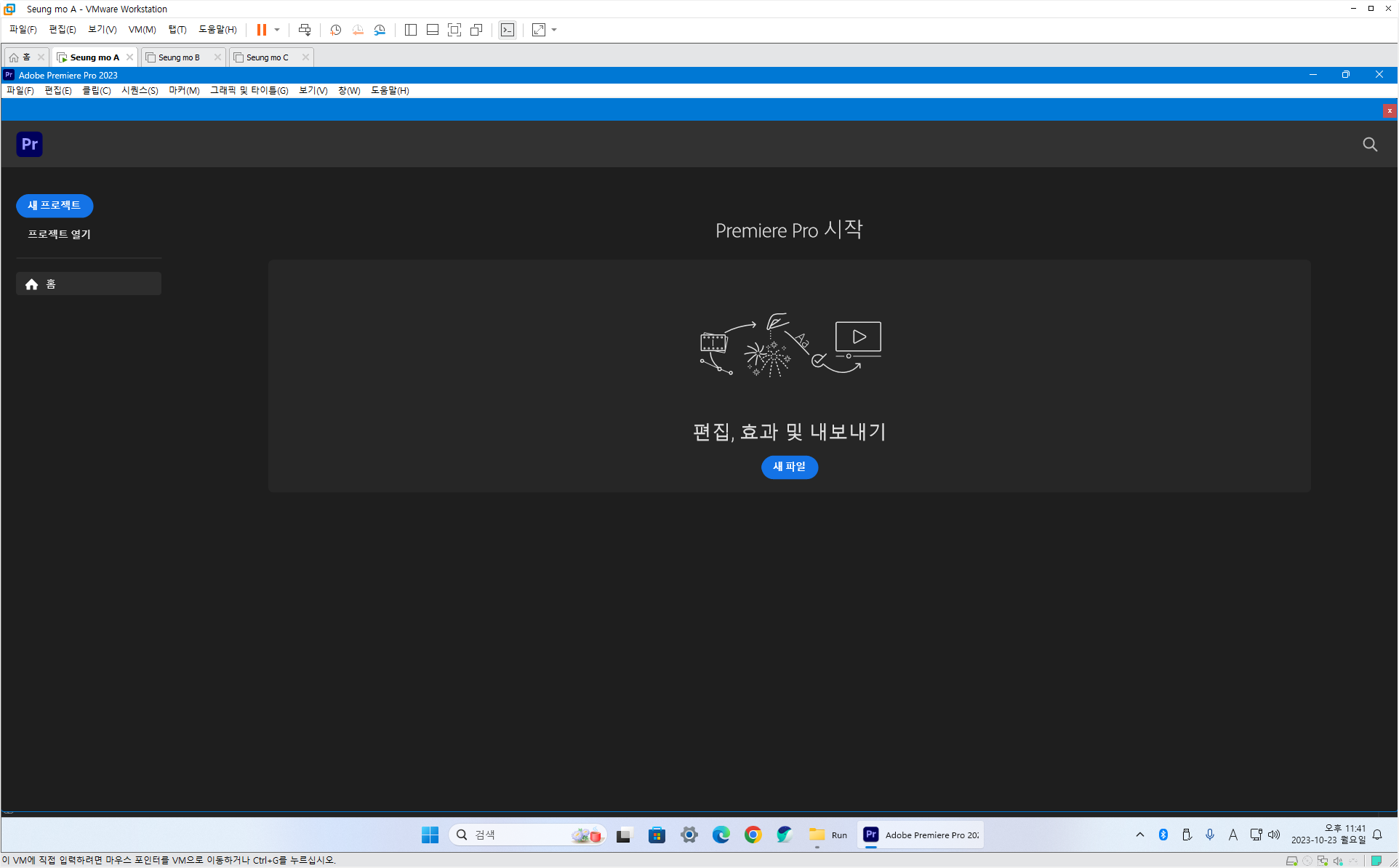The width and height of the screenshot is (1399, 868).
Task: Open the search magnifier in Premiere
Action: (x=1370, y=144)
